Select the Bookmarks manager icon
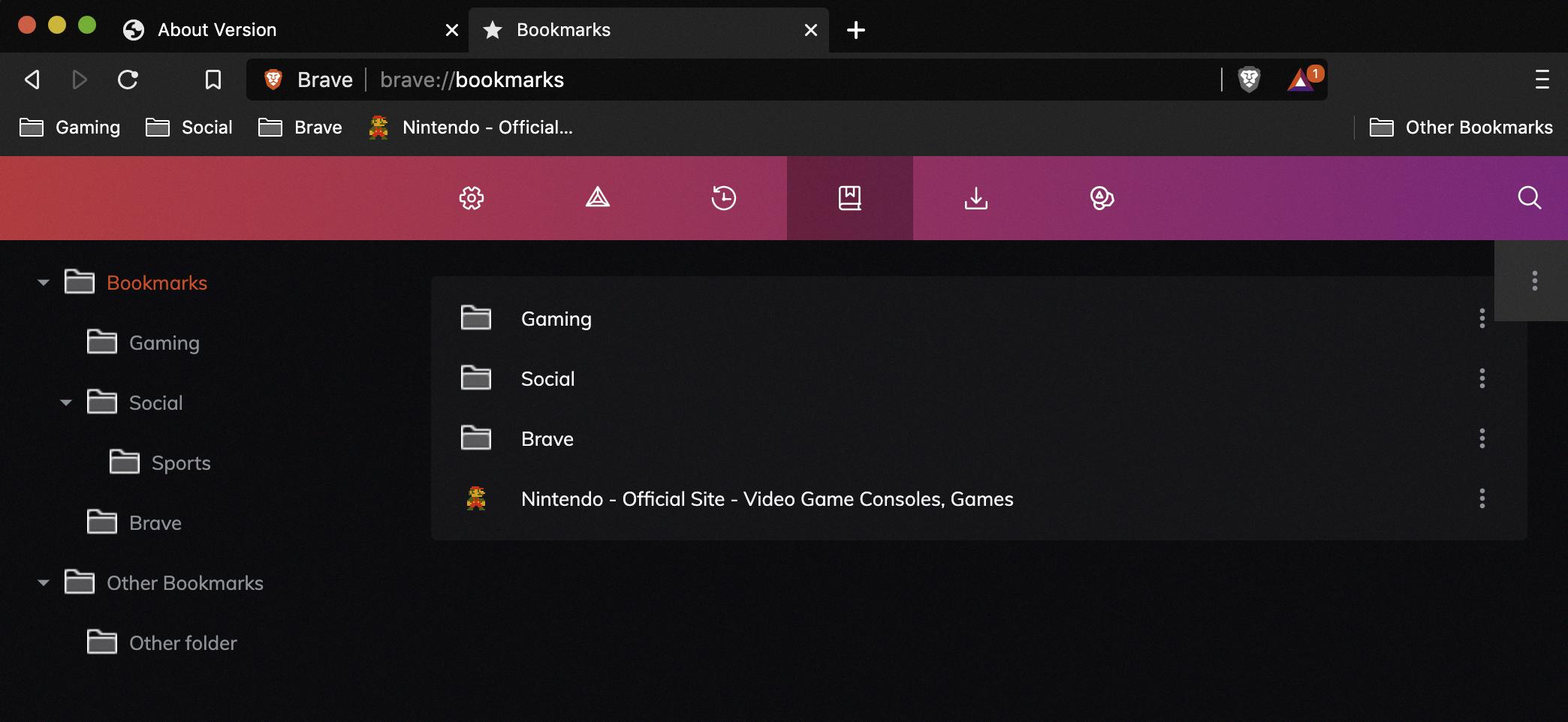This screenshot has width=1568, height=722. coord(850,198)
